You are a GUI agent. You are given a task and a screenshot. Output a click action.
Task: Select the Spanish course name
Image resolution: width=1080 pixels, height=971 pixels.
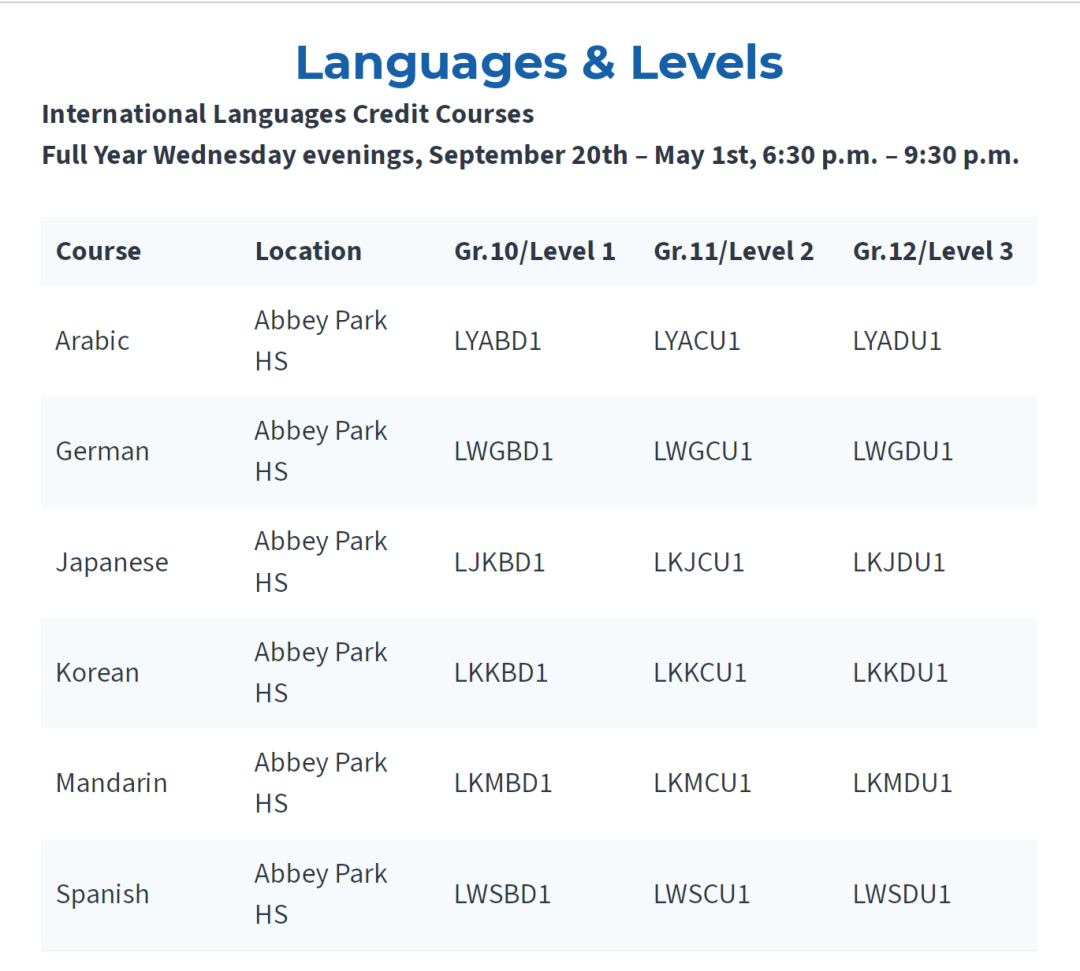coord(102,895)
